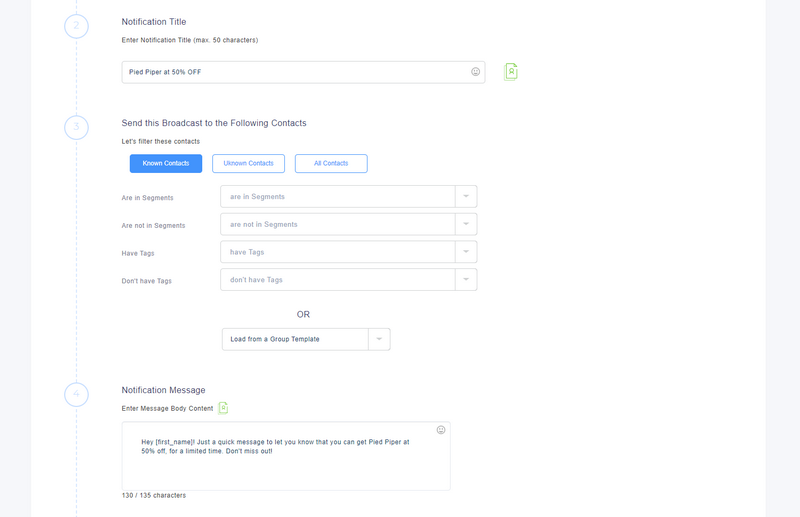The height and width of the screenshot is (517, 800).
Task: Click the 'have Tags' select field
Action: [x=348, y=252]
